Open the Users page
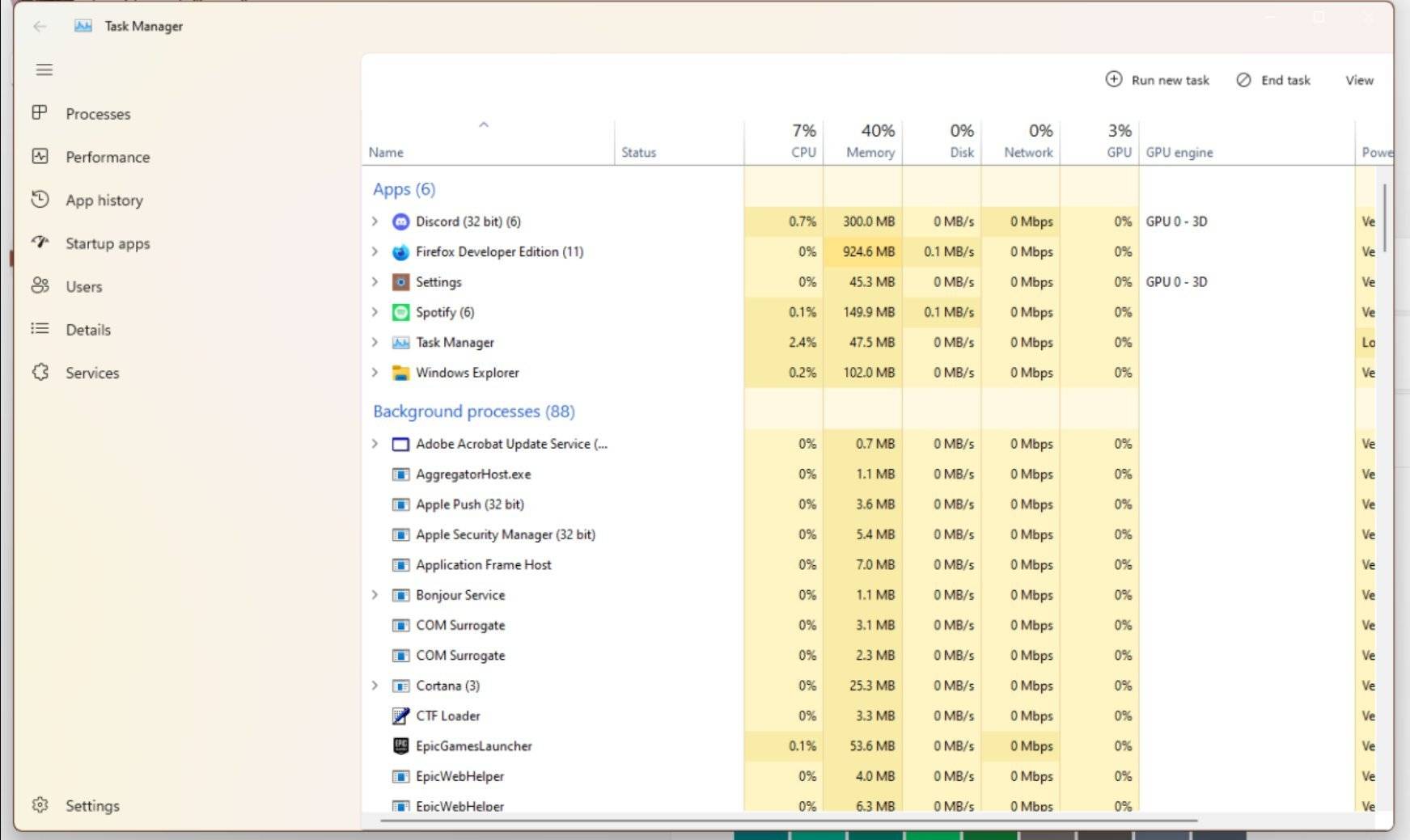Image resolution: width=1410 pixels, height=840 pixels. pyautogui.click(x=84, y=286)
